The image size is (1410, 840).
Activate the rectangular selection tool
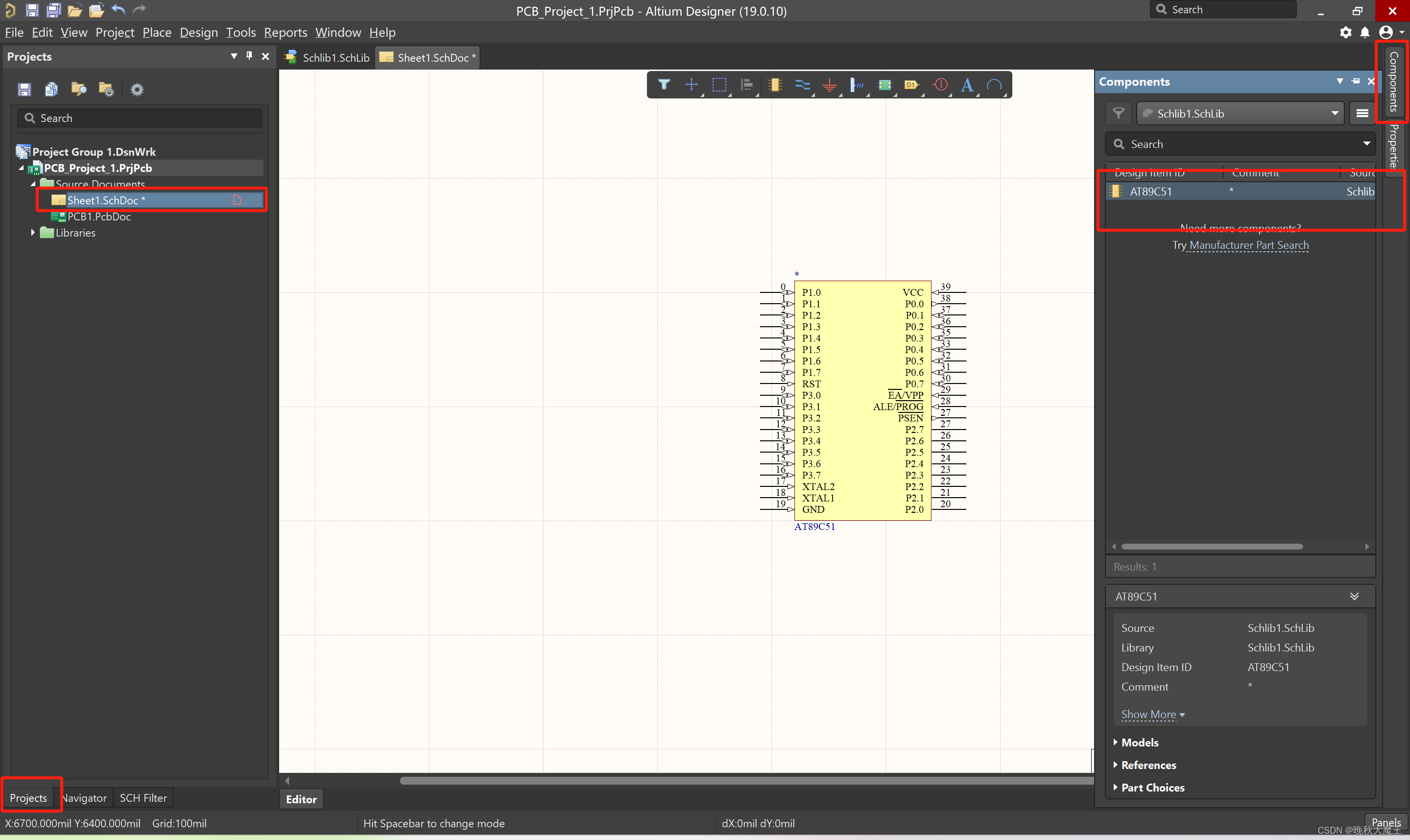(x=719, y=85)
